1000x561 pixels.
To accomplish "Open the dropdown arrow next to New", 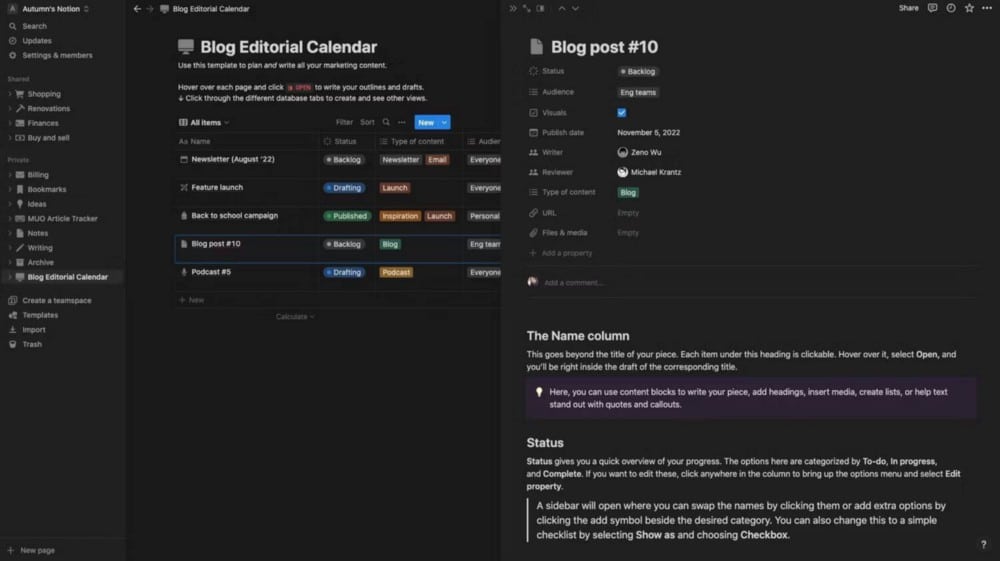I will pos(445,122).
